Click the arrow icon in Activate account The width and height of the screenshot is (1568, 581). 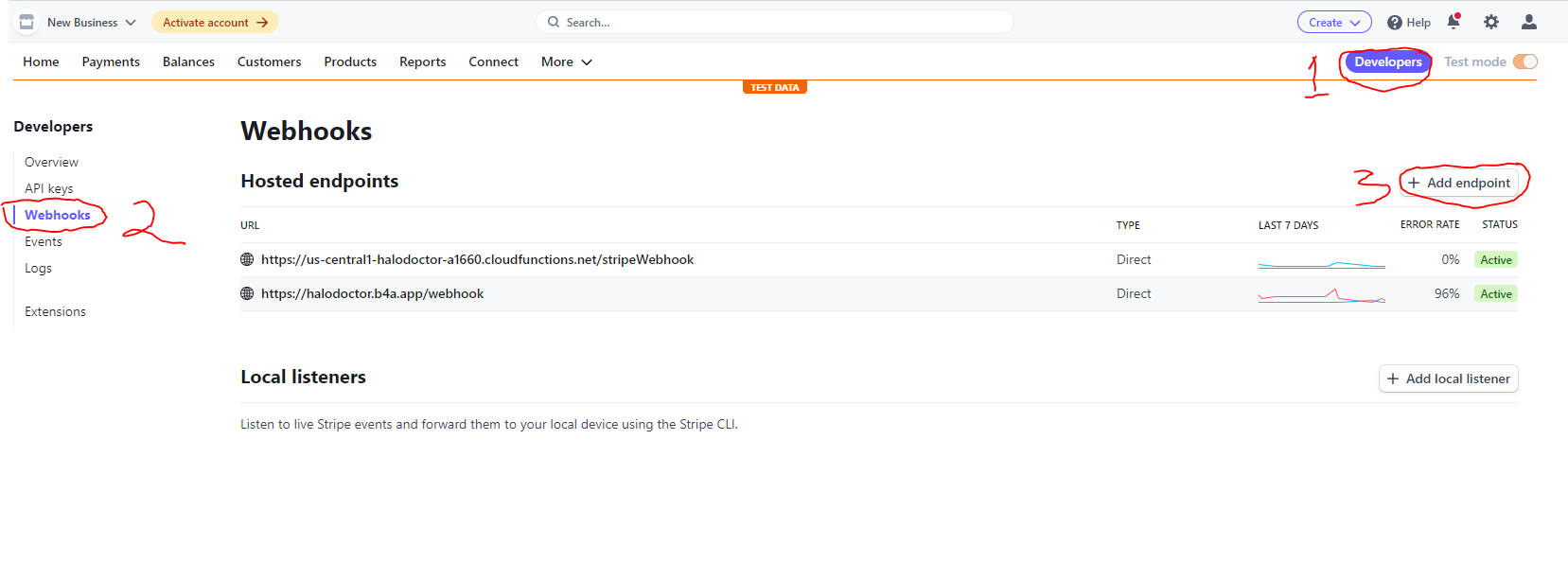point(262,23)
